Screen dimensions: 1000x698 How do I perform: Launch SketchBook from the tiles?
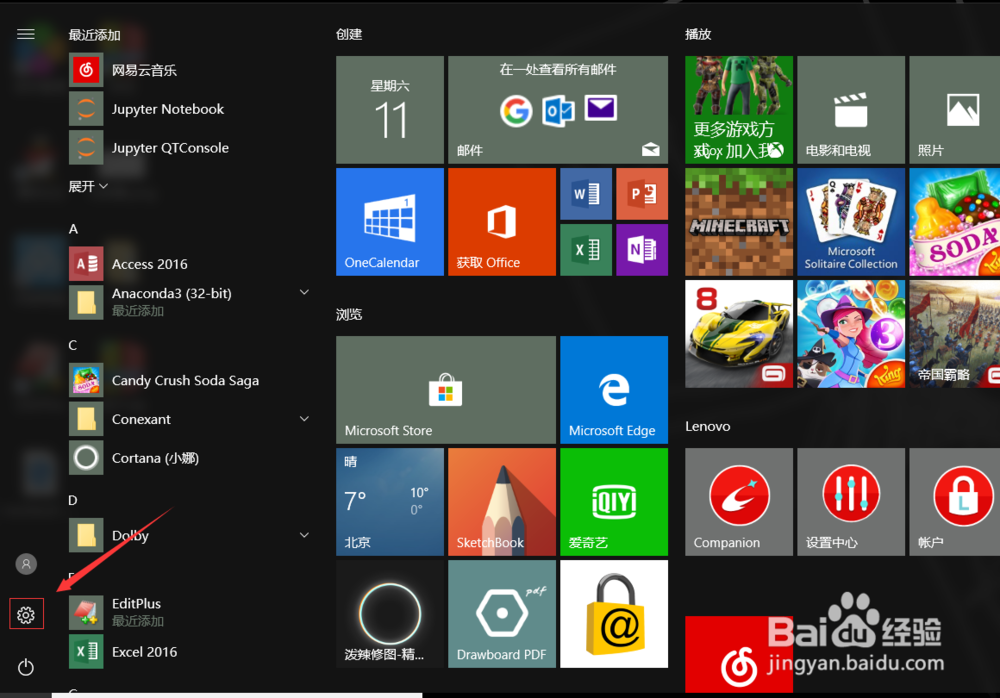coord(501,501)
